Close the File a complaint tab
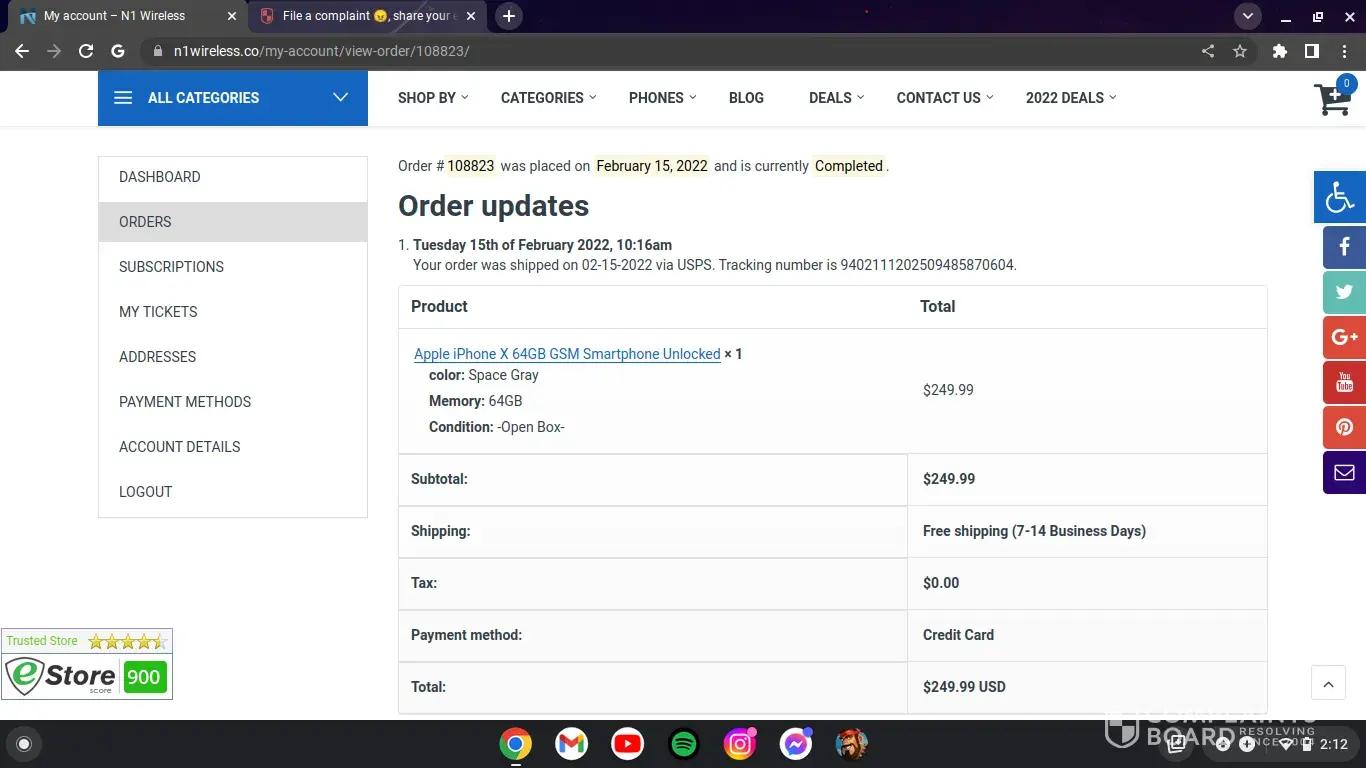 (471, 16)
